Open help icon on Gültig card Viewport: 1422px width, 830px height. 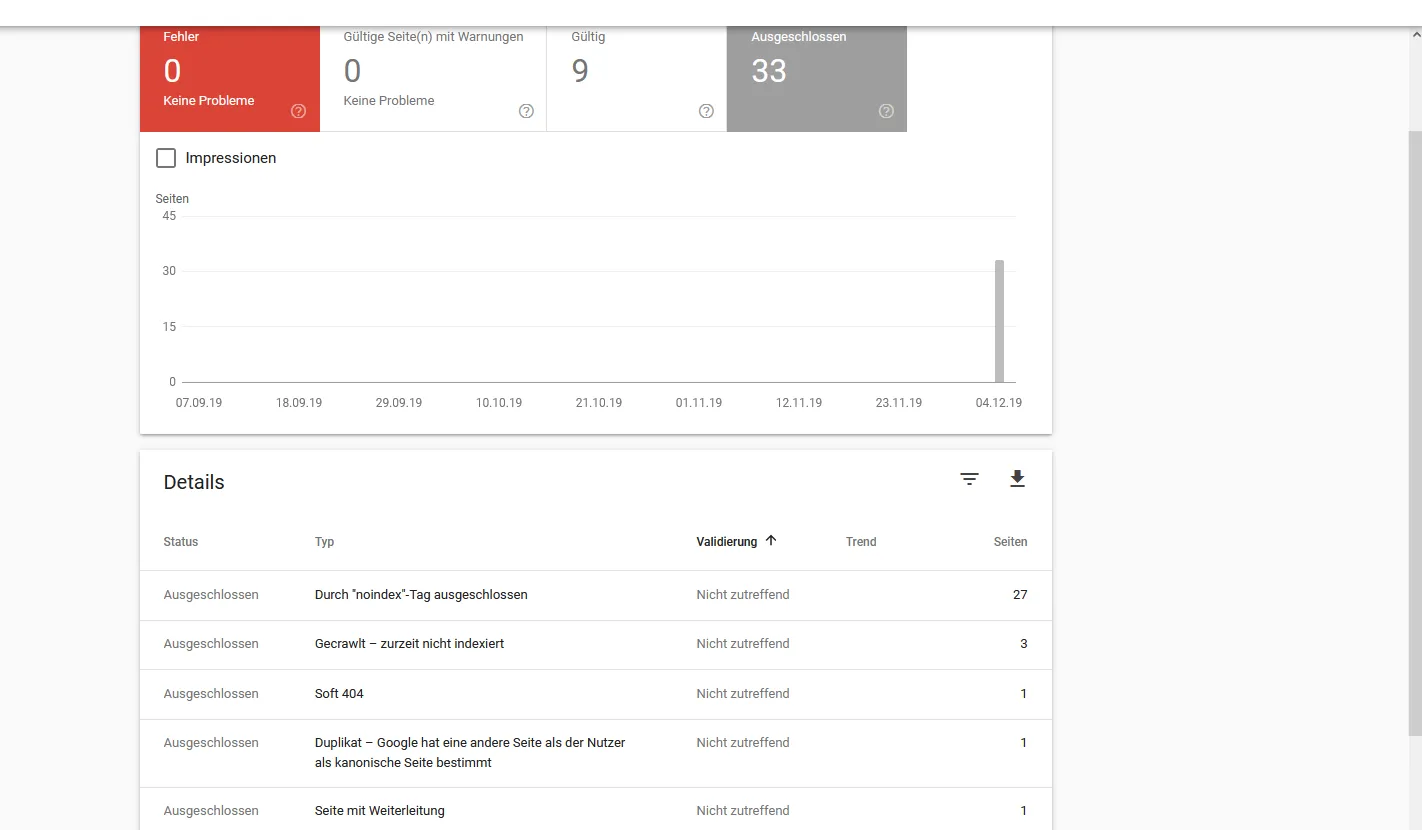pos(706,111)
